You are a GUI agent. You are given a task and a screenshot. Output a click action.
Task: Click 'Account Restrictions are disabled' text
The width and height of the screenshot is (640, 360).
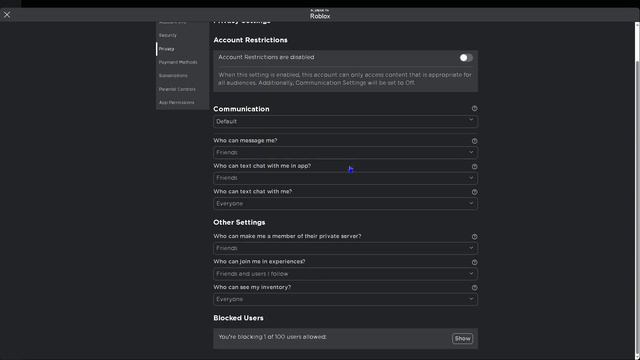tap(266, 57)
